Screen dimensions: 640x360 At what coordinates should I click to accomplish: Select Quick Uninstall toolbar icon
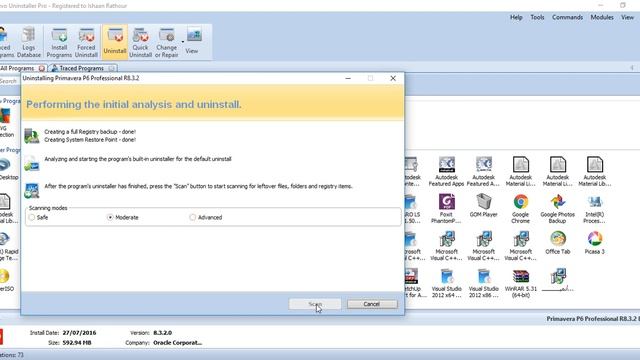coord(140,42)
